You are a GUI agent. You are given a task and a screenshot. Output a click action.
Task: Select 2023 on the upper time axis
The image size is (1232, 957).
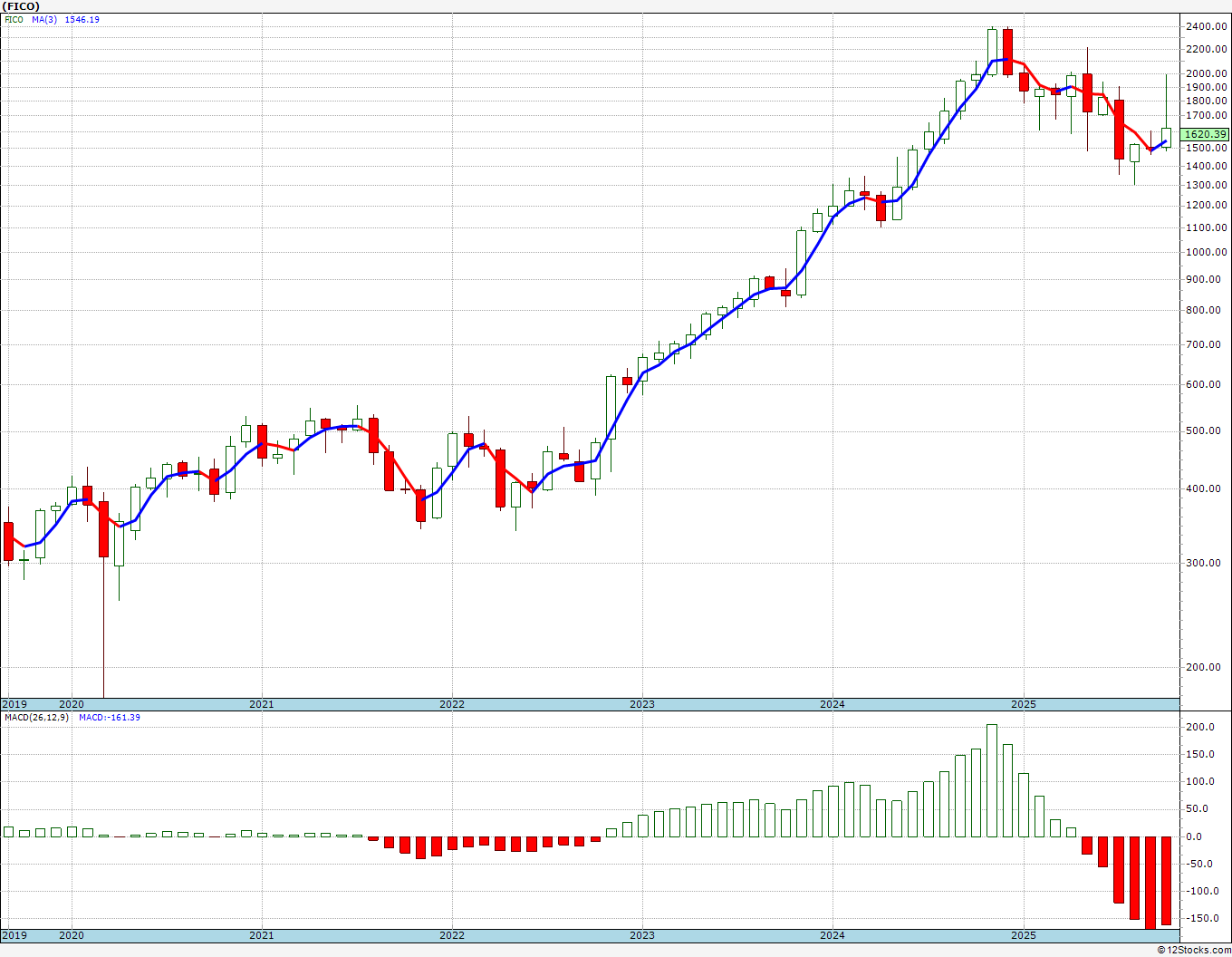click(641, 704)
